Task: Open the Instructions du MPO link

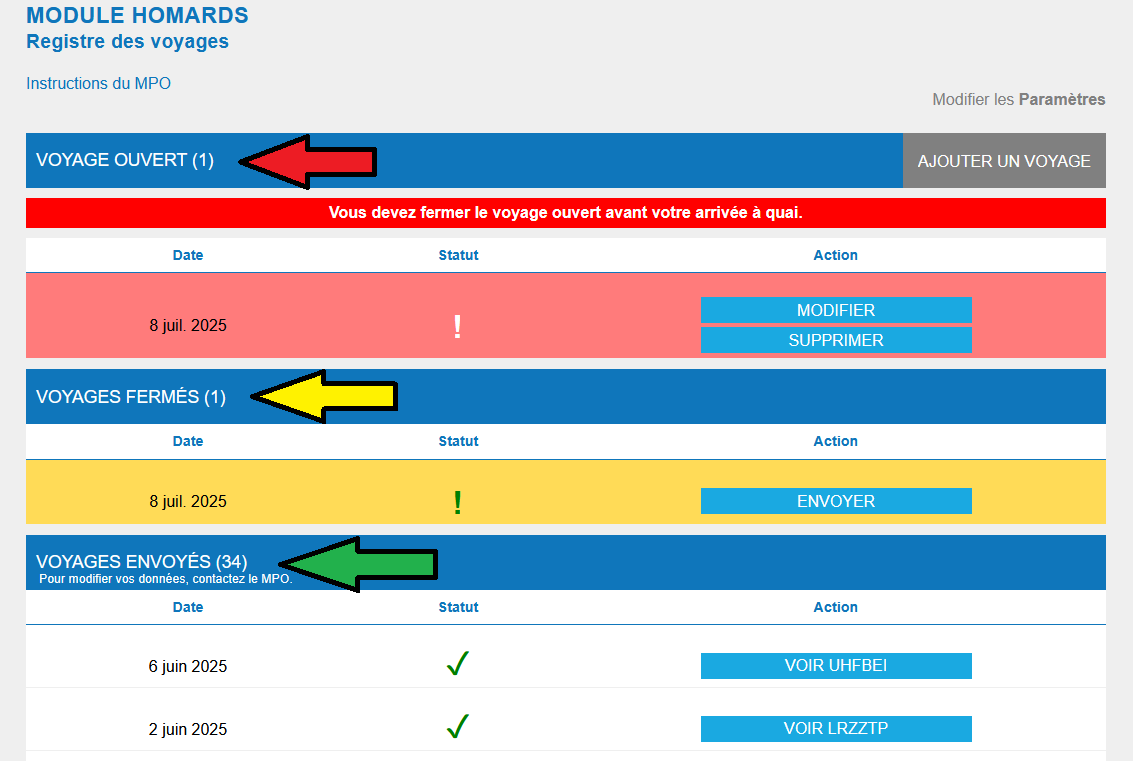Action: tap(98, 84)
